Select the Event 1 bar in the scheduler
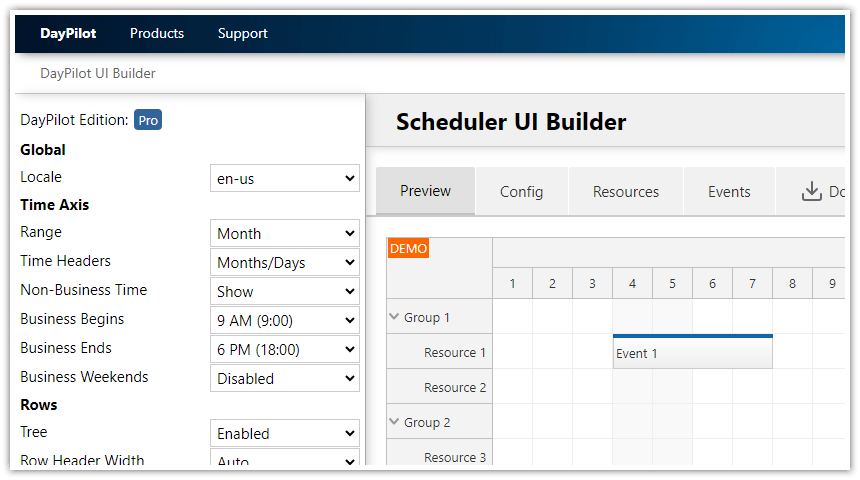This screenshot has width=860, height=480. [x=693, y=352]
